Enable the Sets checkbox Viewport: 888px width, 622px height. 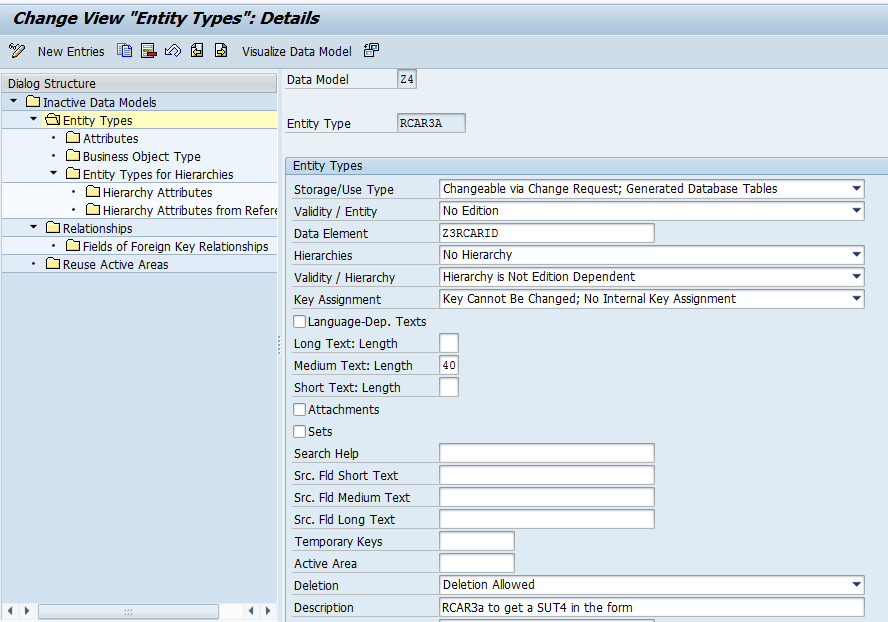pyautogui.click(x=300, y=432)
